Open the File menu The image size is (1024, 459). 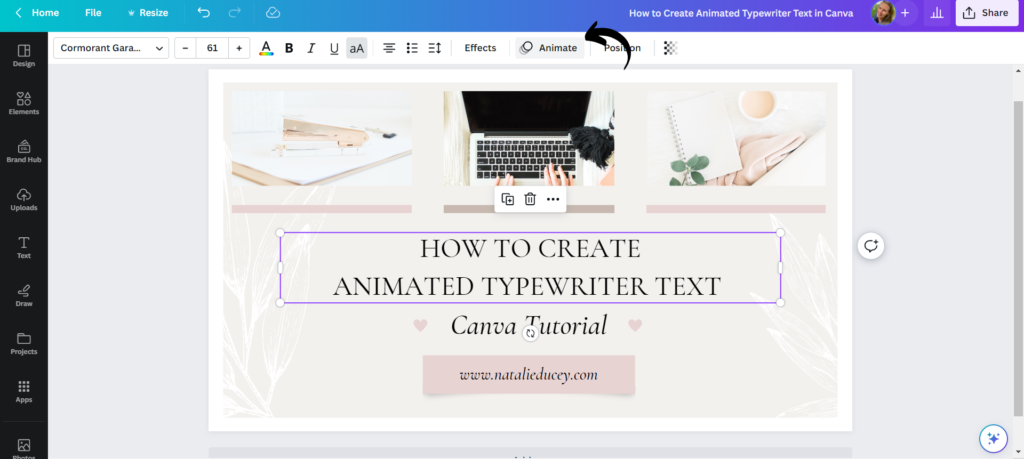click(x=93, y=12)
